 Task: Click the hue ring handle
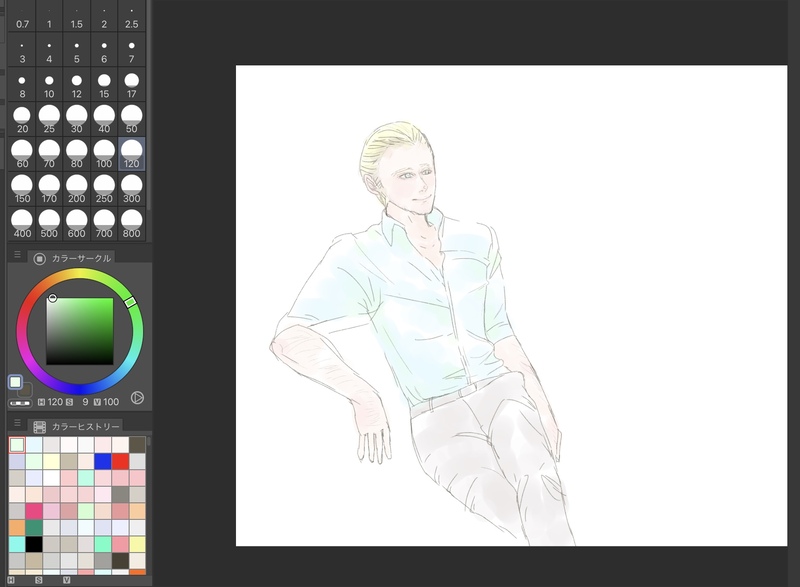click(x=131, y=302)
